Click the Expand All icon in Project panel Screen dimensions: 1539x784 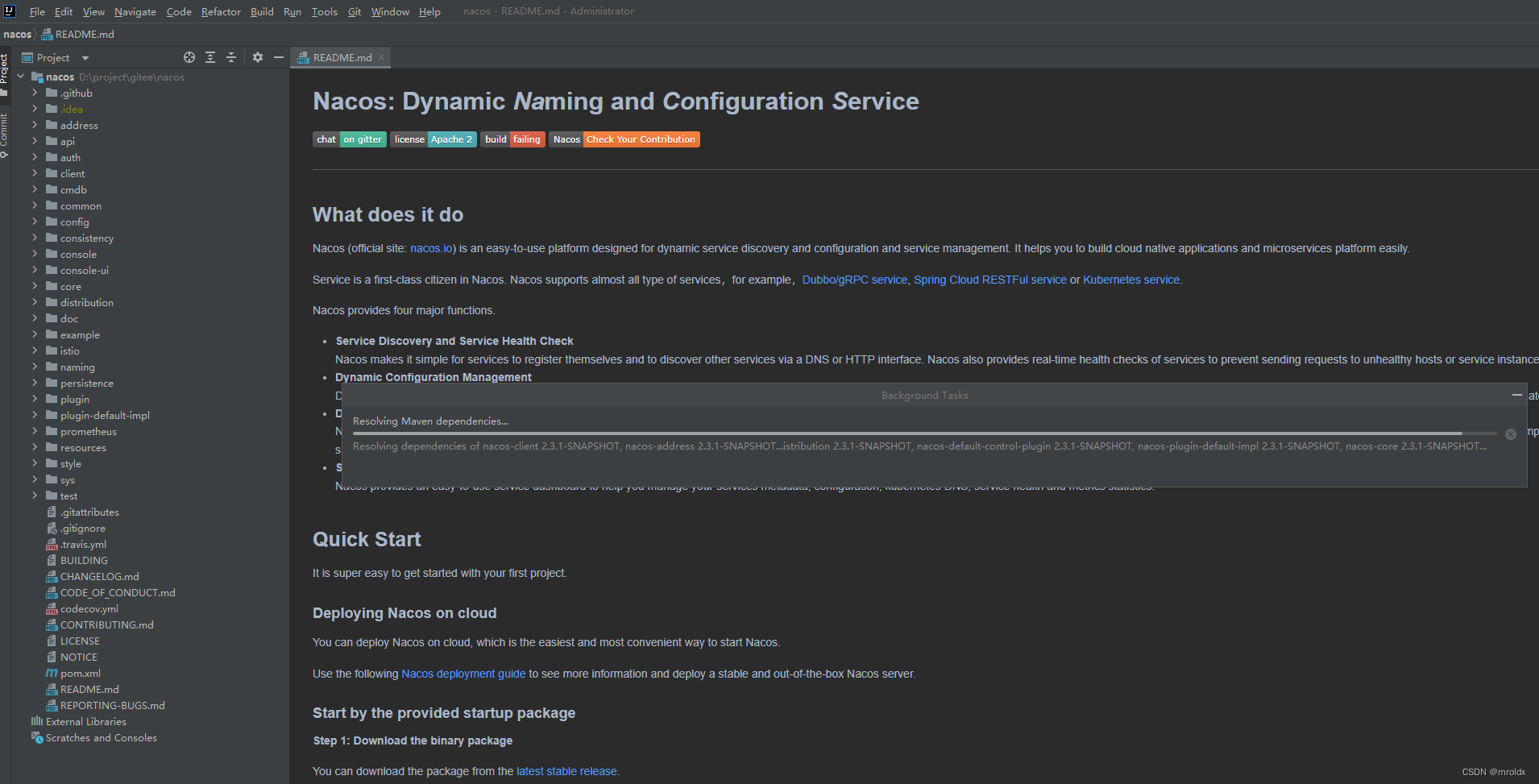(210, 57)
